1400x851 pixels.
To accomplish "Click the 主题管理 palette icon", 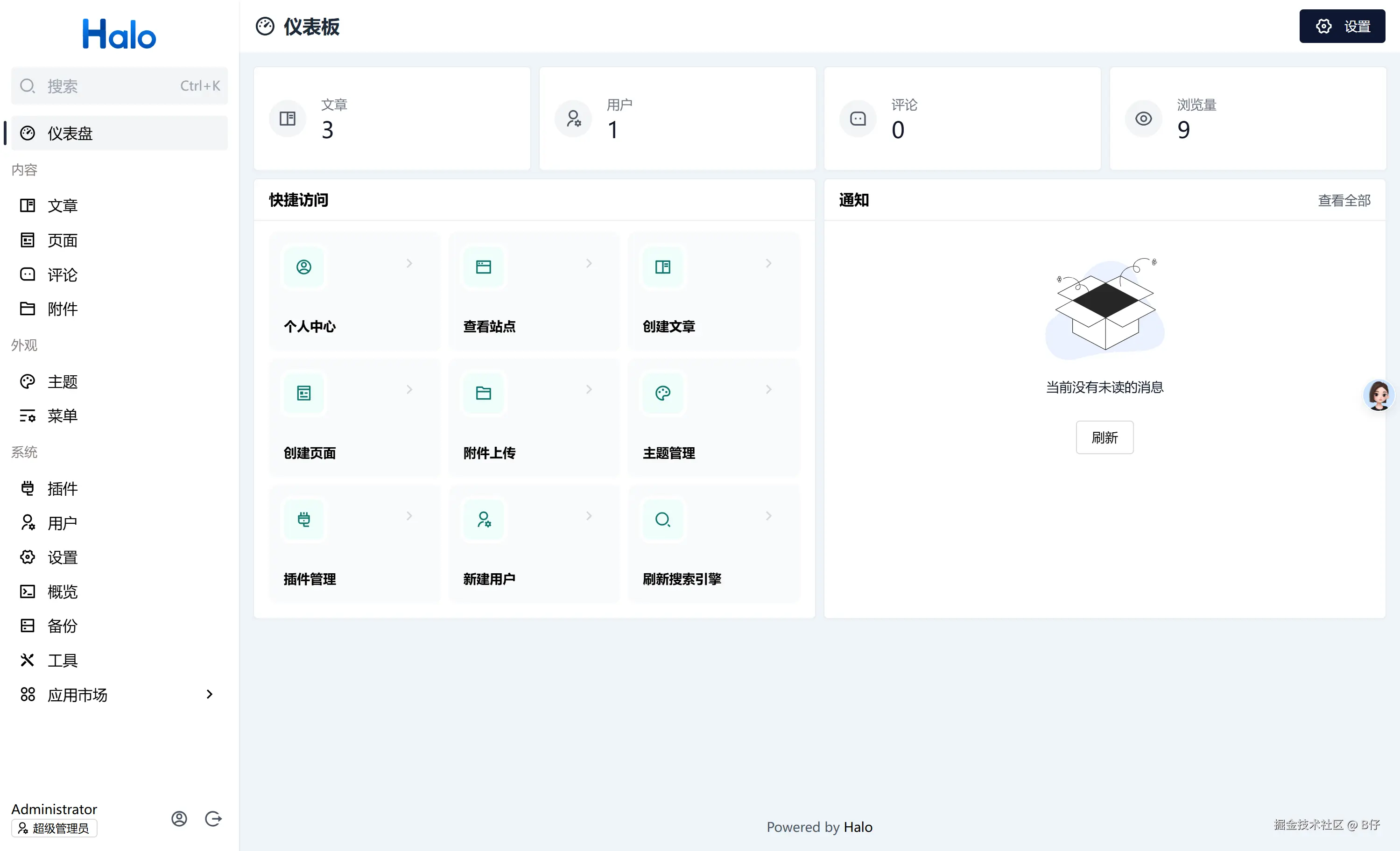I will 662,393.
